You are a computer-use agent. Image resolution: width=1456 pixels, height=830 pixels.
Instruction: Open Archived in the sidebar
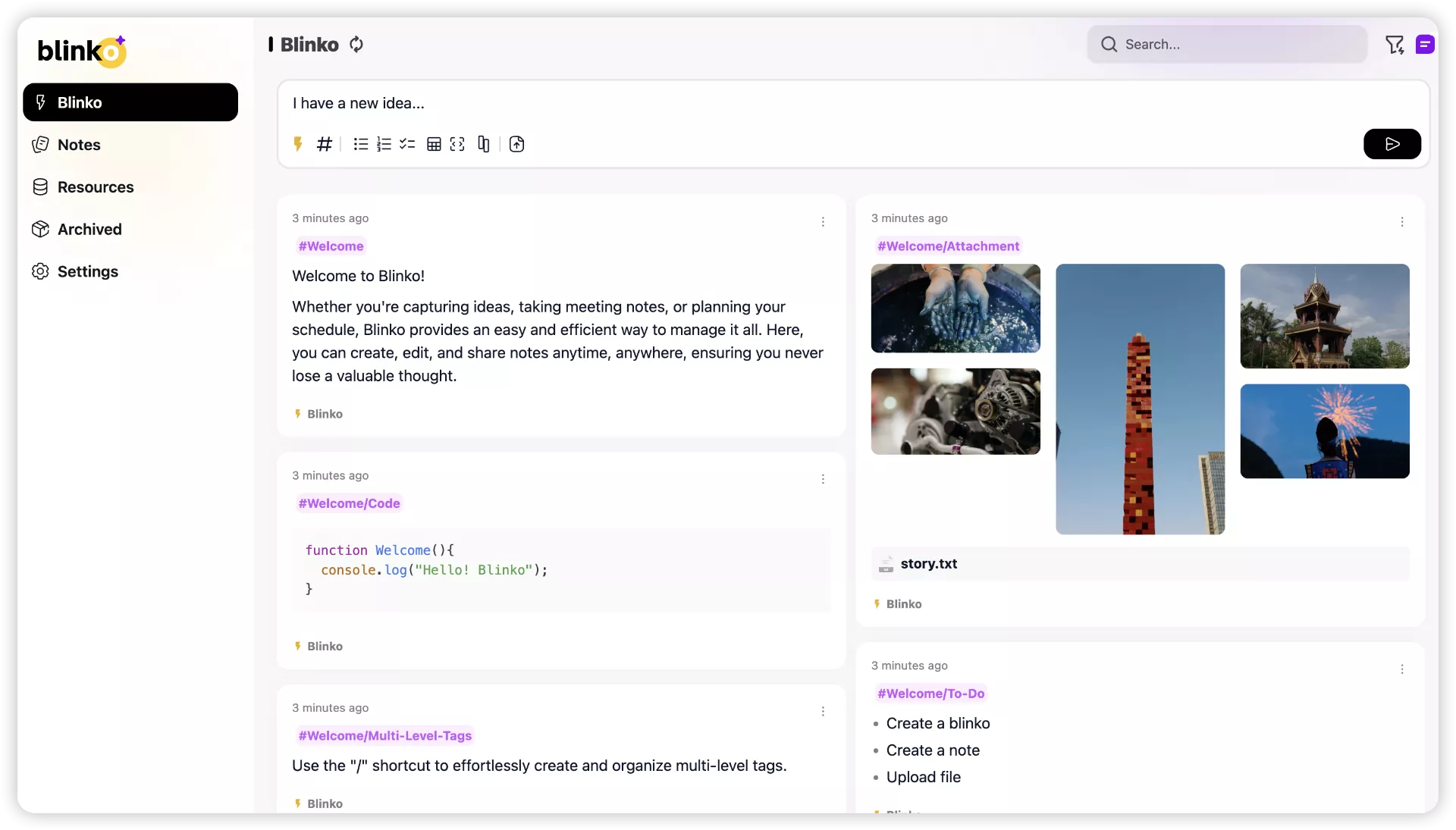pos(130,230)
